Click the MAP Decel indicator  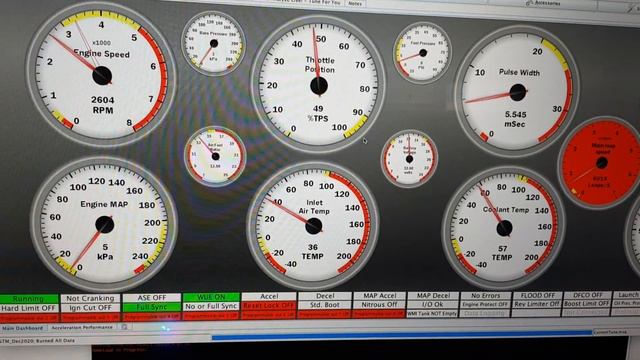point(433,296)
